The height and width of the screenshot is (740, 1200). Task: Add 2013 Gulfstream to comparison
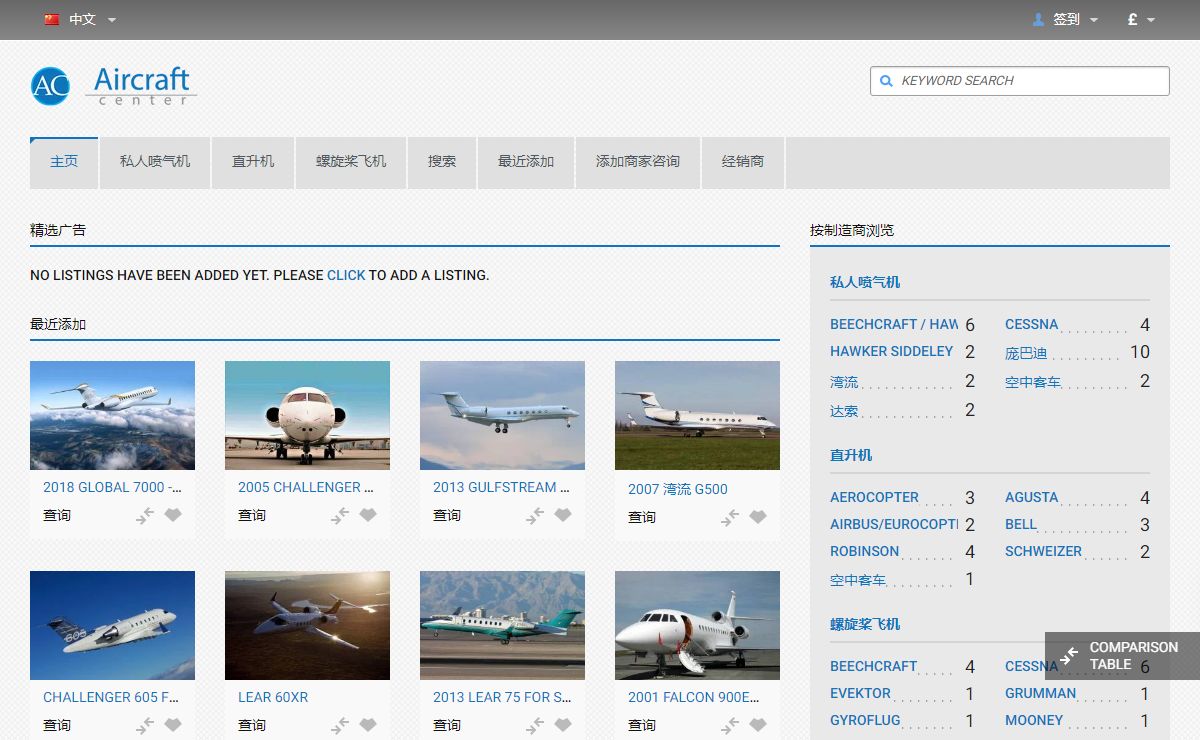[x=536, y=515]
